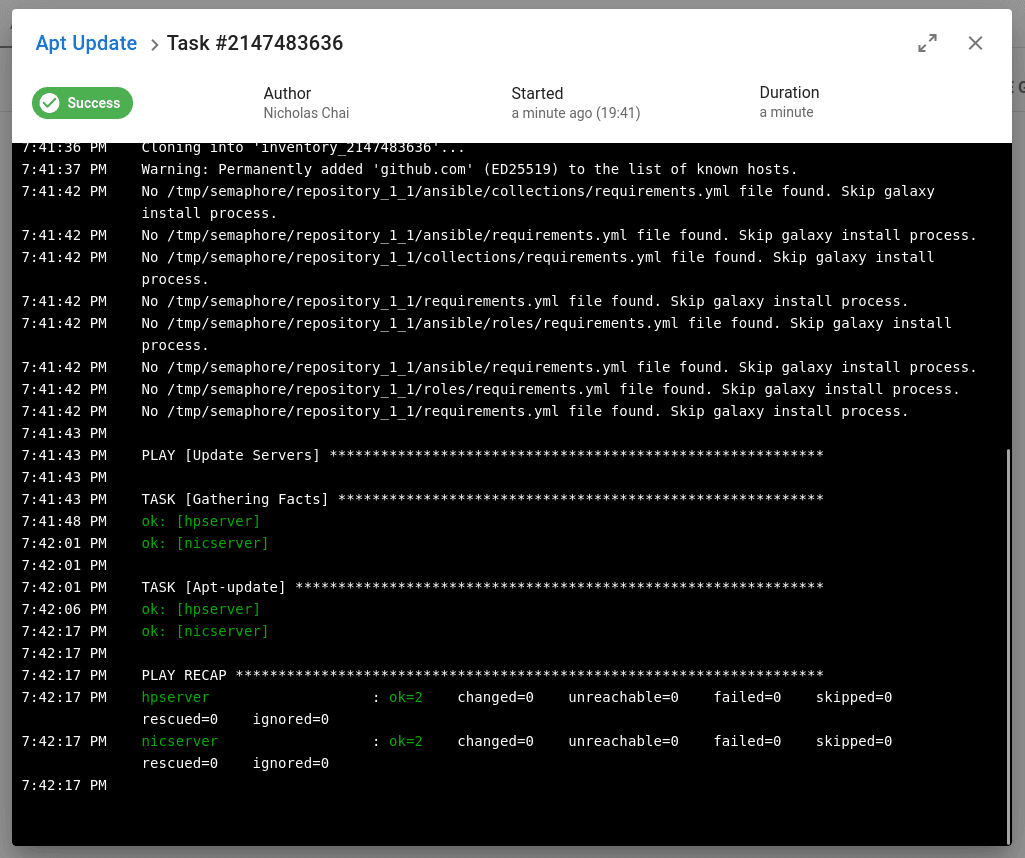
Task: Click the 7:41:48 PM timestamp
Action: tap(64, 521)
